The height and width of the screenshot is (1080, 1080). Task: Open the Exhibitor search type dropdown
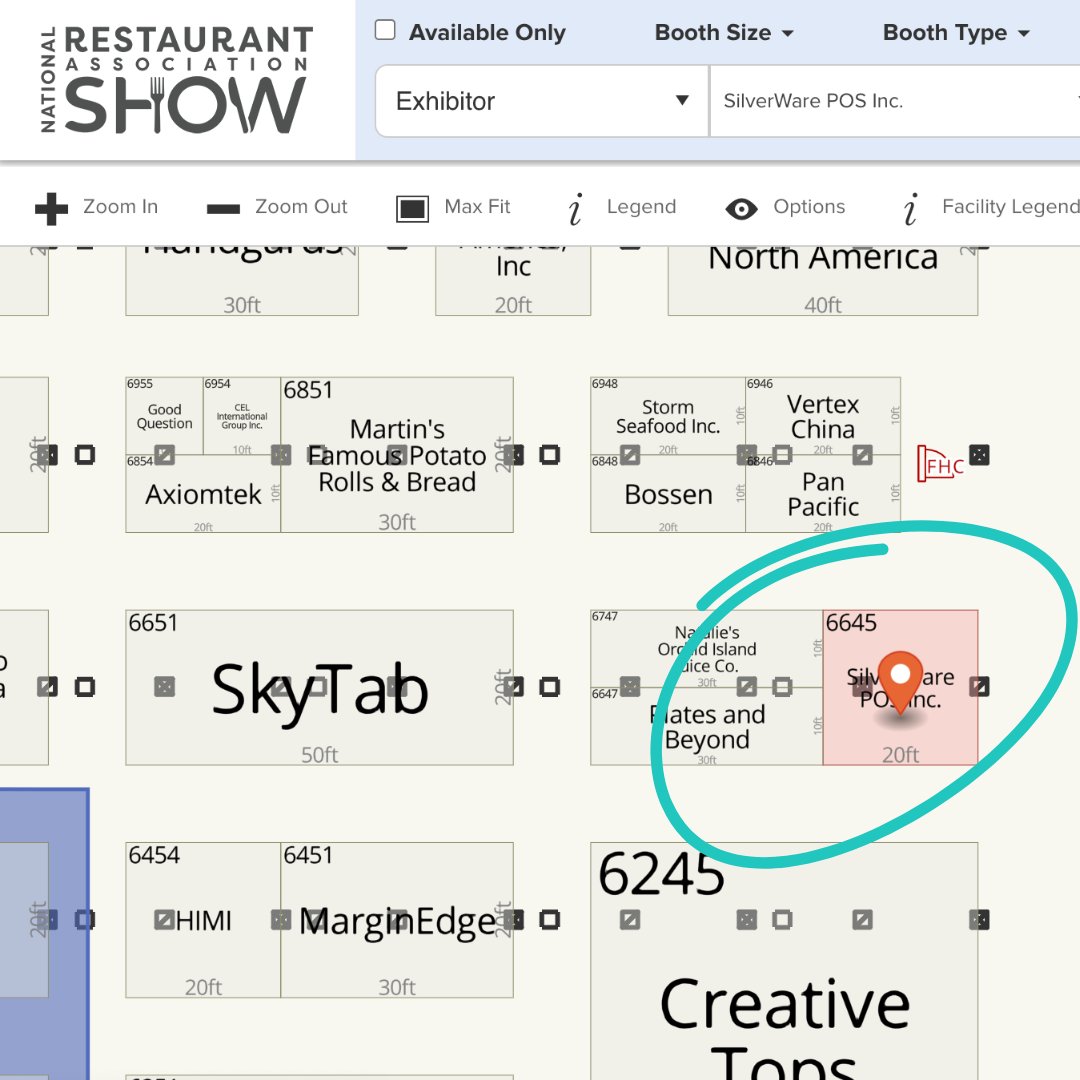point(542,101)
